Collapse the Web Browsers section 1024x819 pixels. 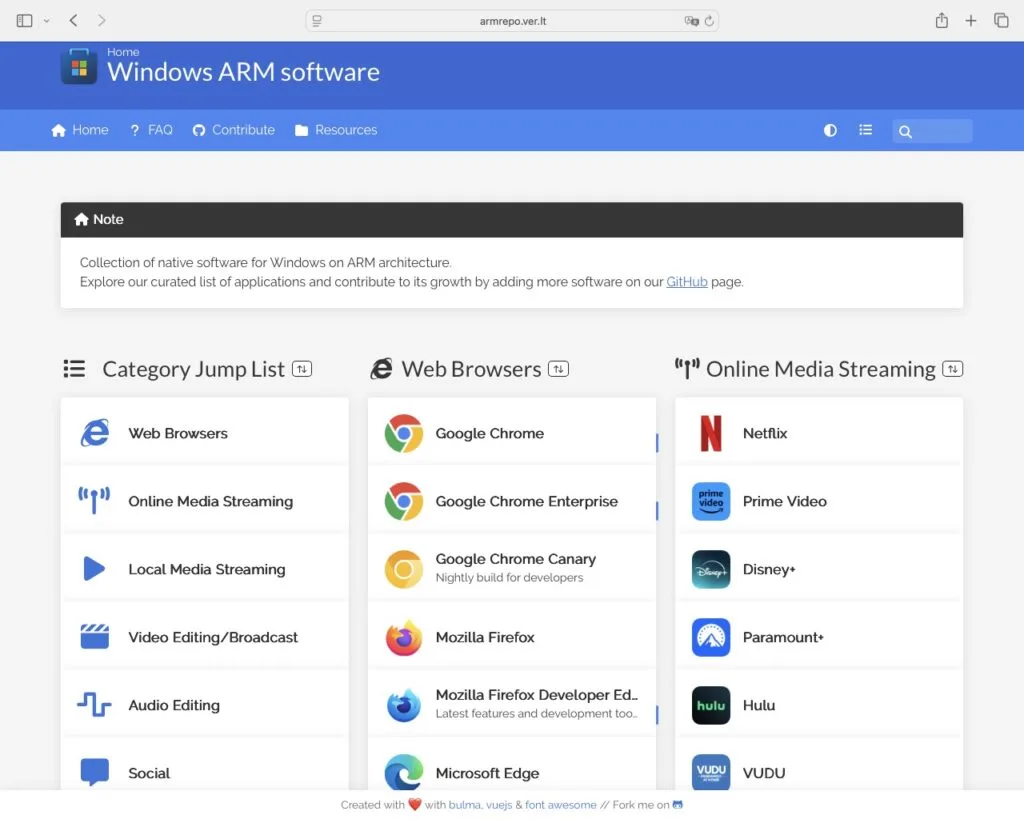pos(558,369)
